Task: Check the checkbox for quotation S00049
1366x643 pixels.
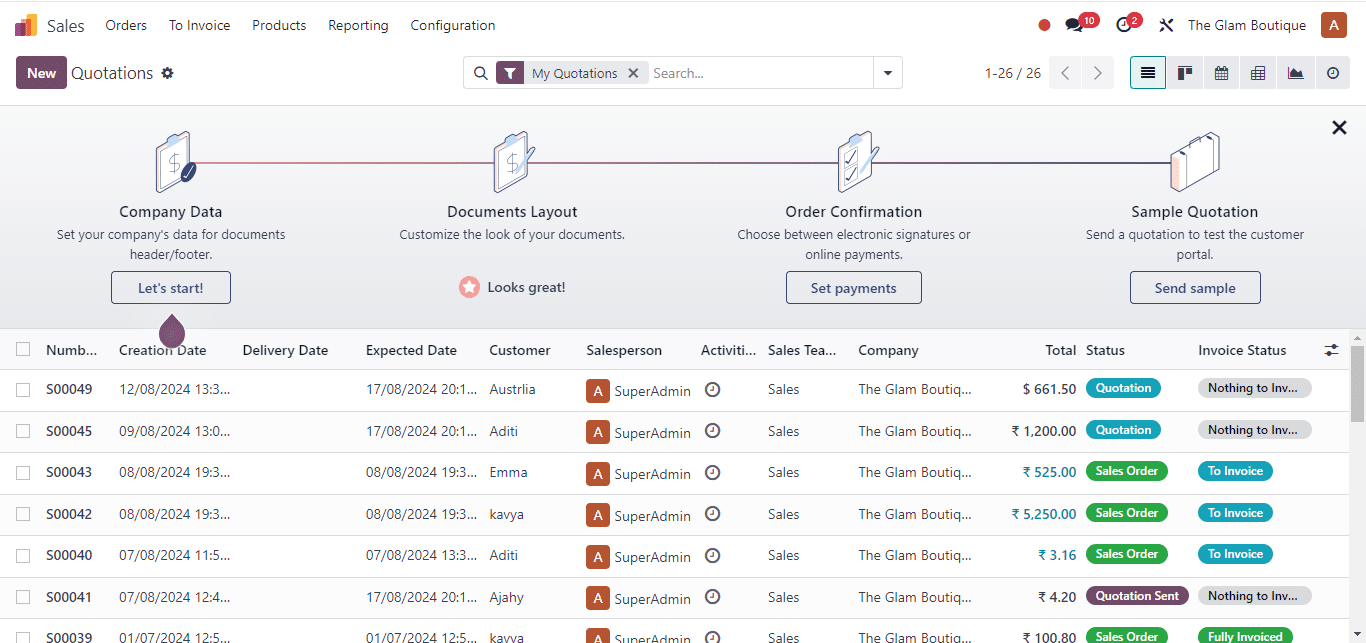Action: [23, 389]
